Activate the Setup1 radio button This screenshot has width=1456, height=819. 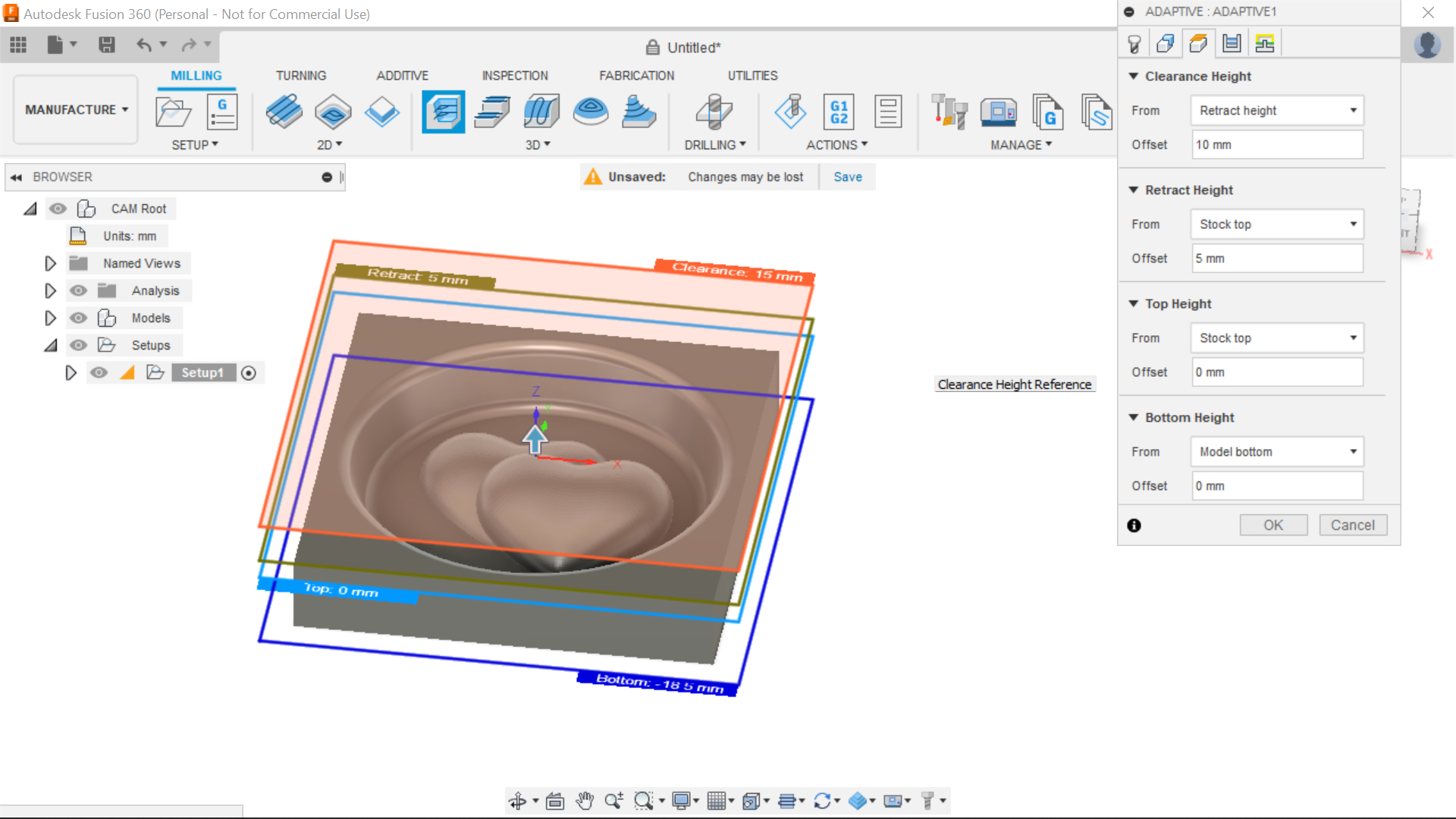(249, 372)
